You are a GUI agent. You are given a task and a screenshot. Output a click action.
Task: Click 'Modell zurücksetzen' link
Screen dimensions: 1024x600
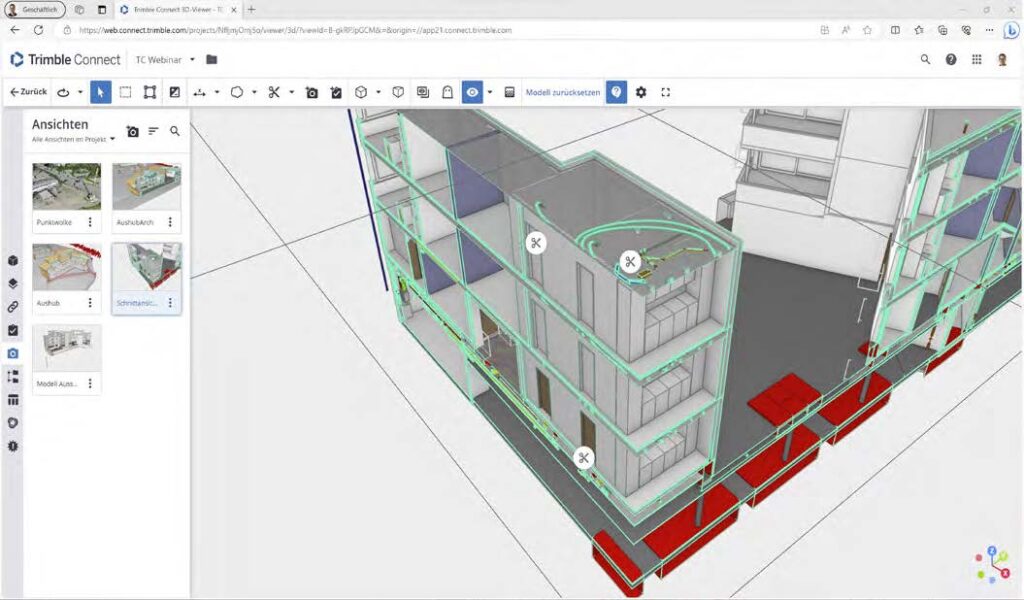(x=563, y=92)
